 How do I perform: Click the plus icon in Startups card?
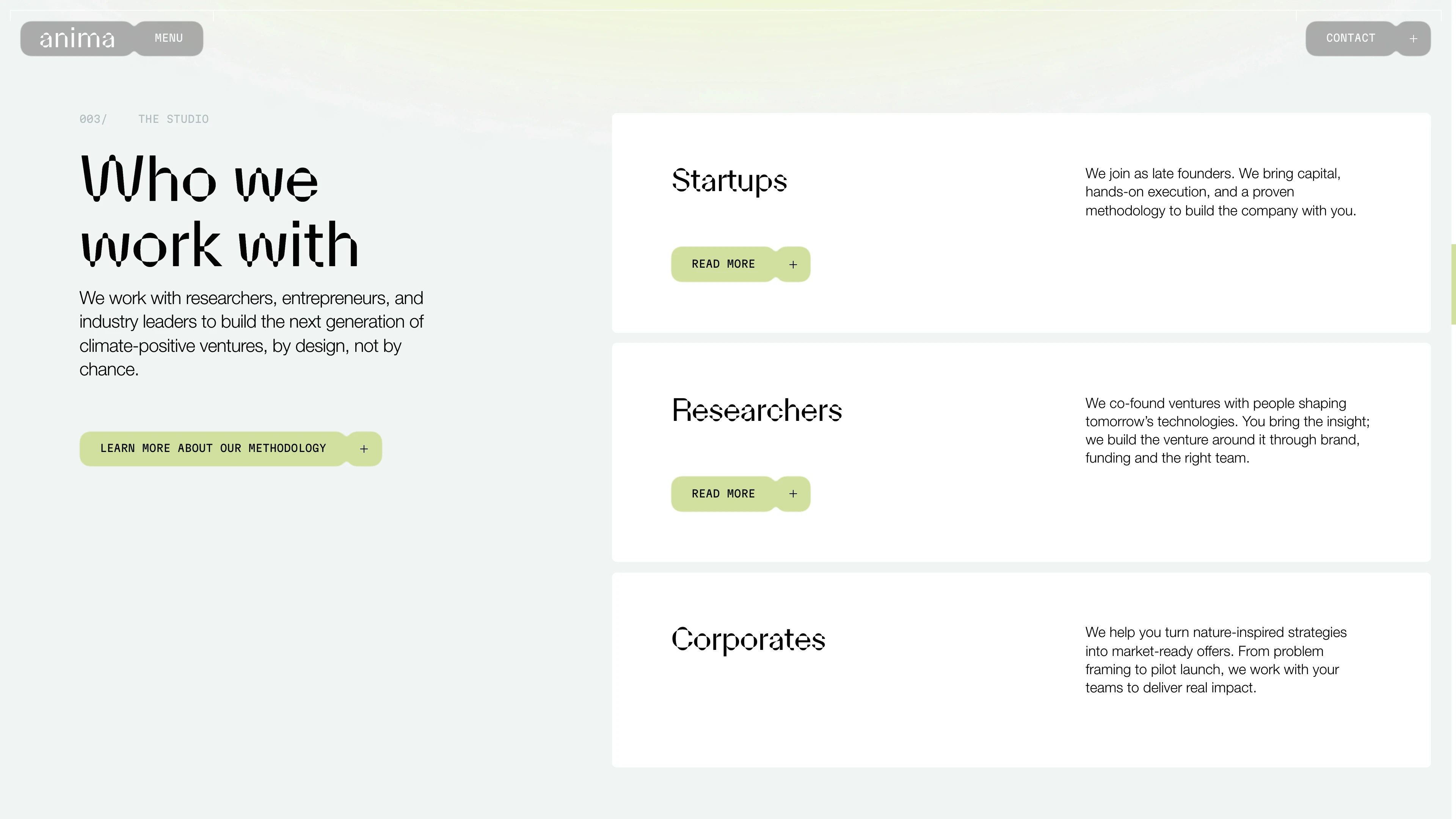[x=793, y=264]
